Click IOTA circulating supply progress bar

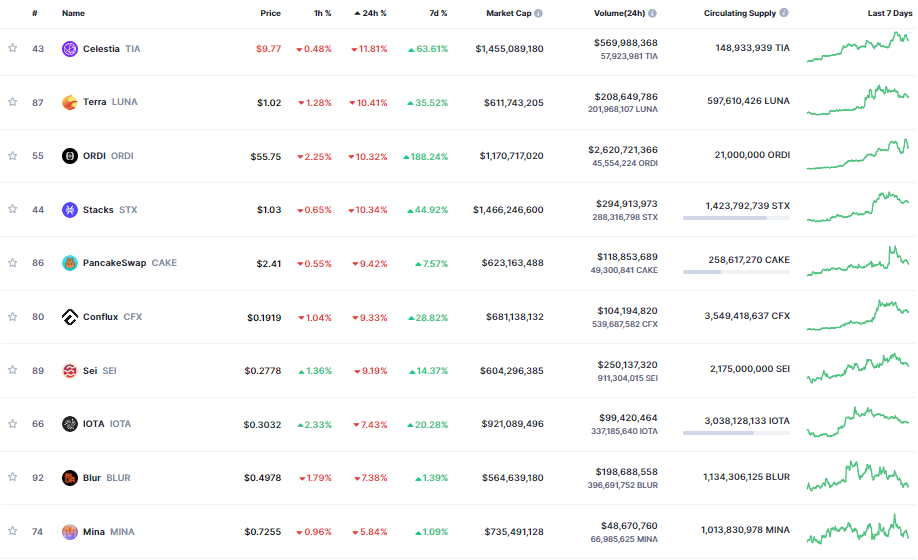[x=736, y=433]
